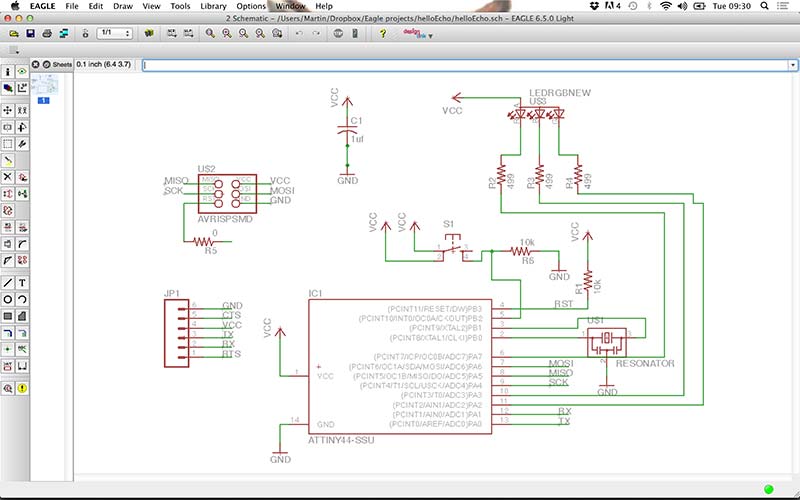Select the Text tool
800x500 pixels.
coord(22,283)
